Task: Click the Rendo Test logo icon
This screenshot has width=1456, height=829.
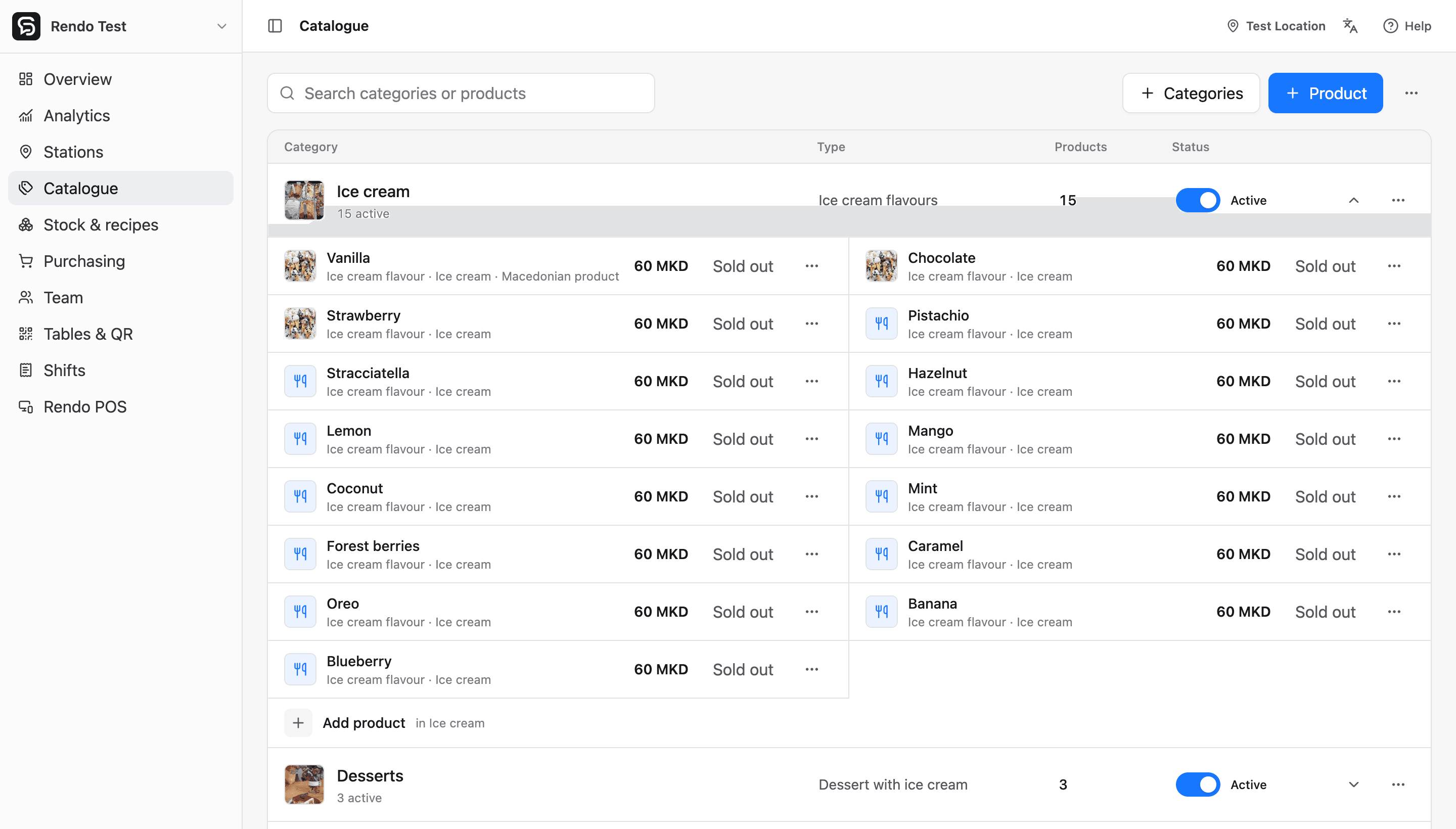Action: (x=26, y=26)
